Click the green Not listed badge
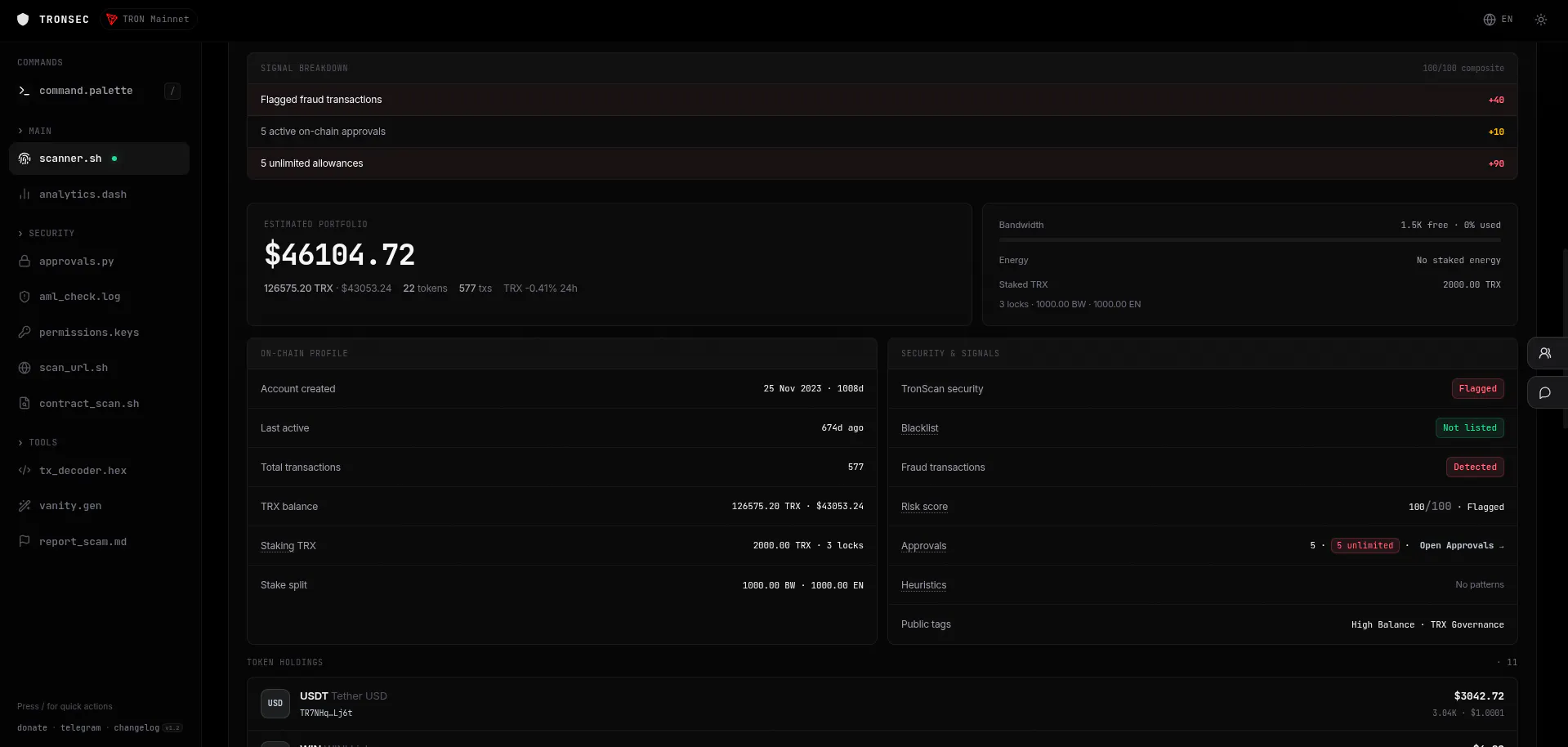The height and width of the screenshot is (747, 1568). [x=1470, y=428]
